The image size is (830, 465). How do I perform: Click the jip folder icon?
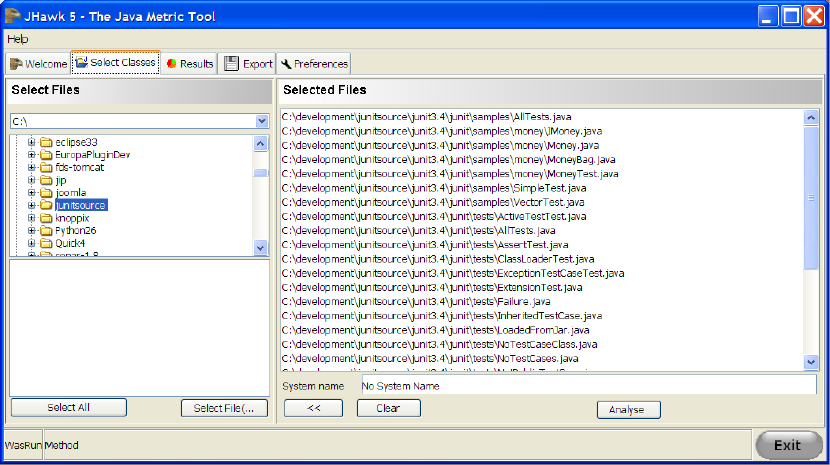coord(47,180)
